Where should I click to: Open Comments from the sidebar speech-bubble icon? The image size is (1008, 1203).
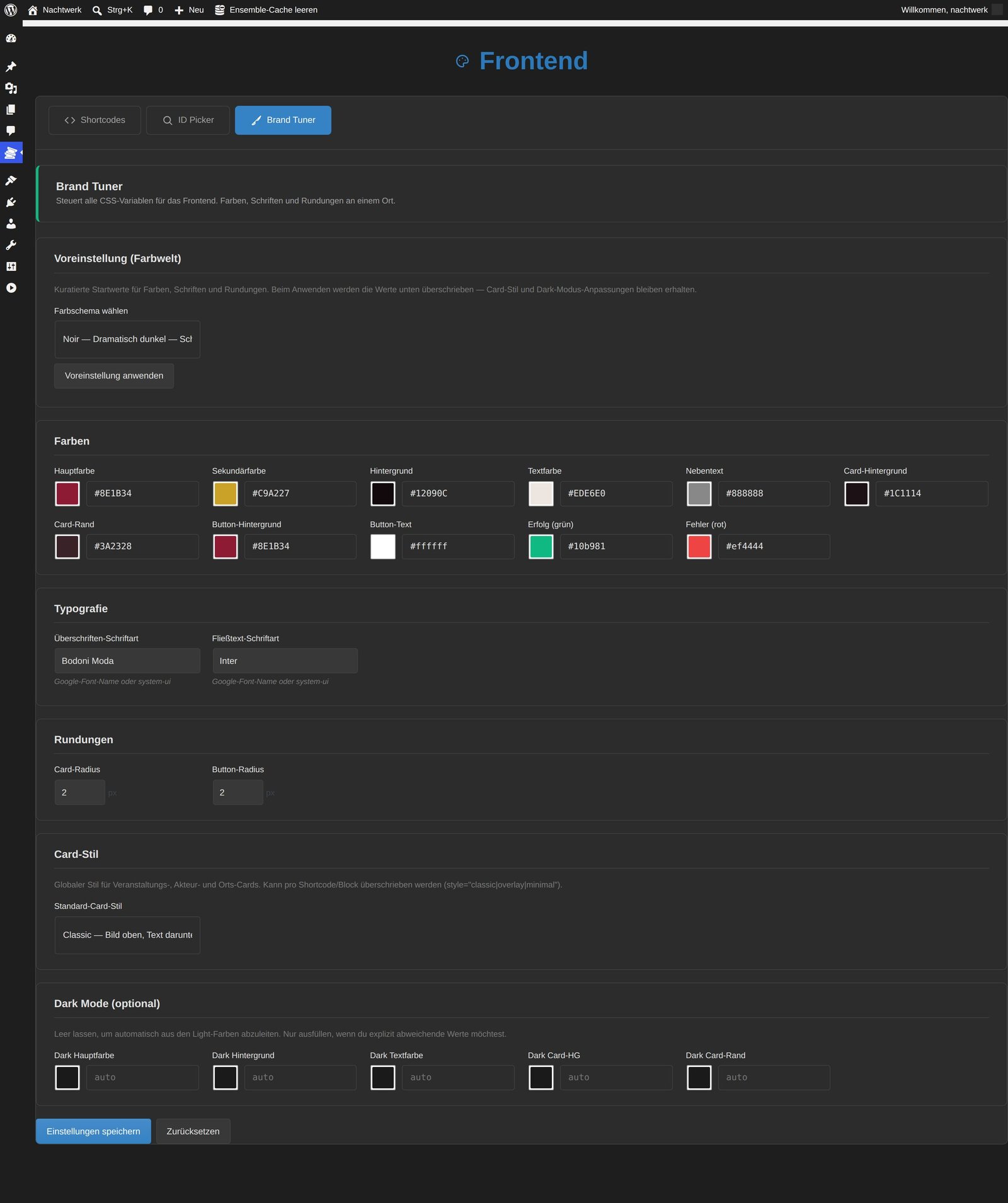(x=11, y=131)
